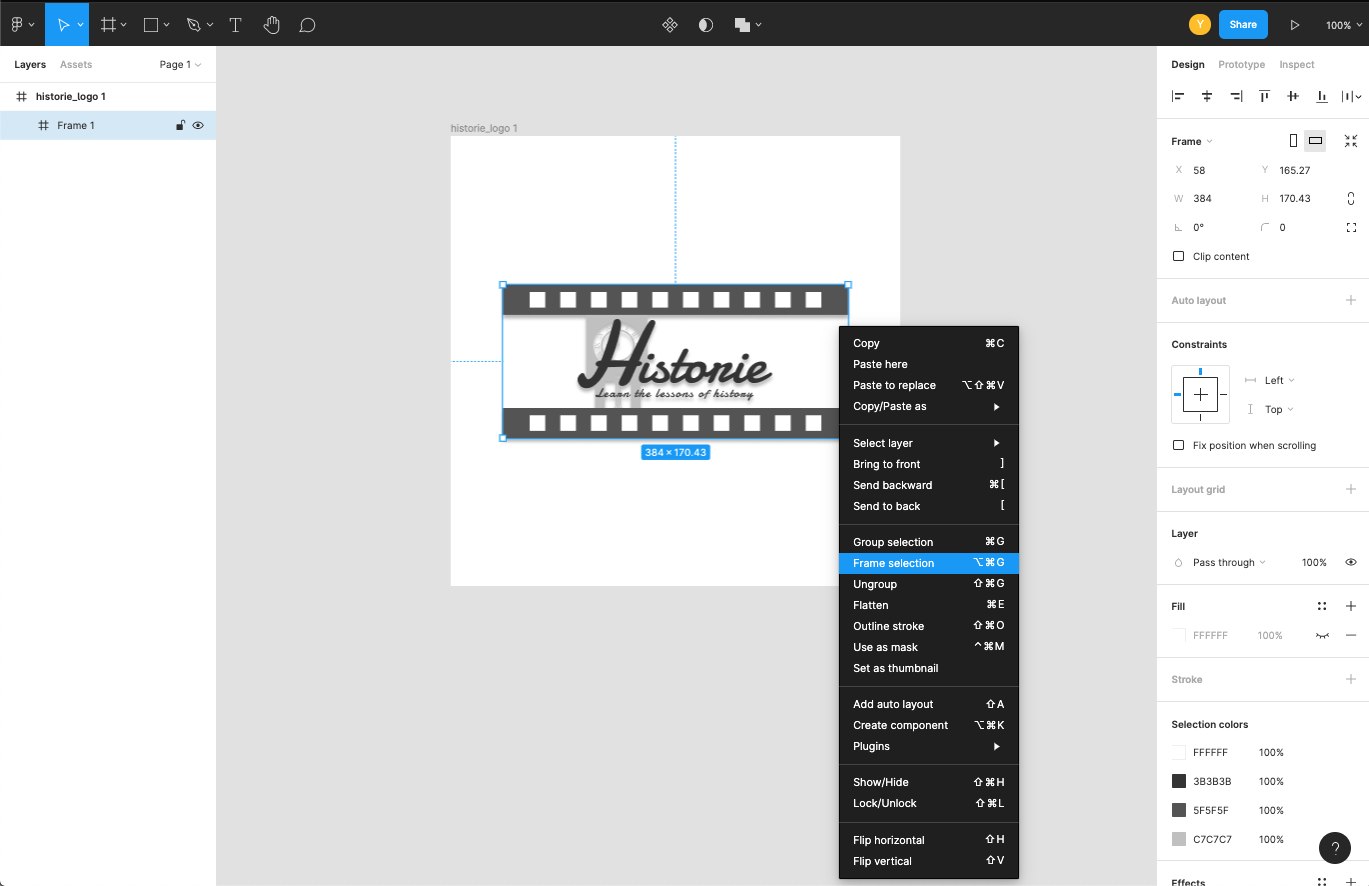Align selection left
Screen dimensions: 1369x886
(1178, 96)
